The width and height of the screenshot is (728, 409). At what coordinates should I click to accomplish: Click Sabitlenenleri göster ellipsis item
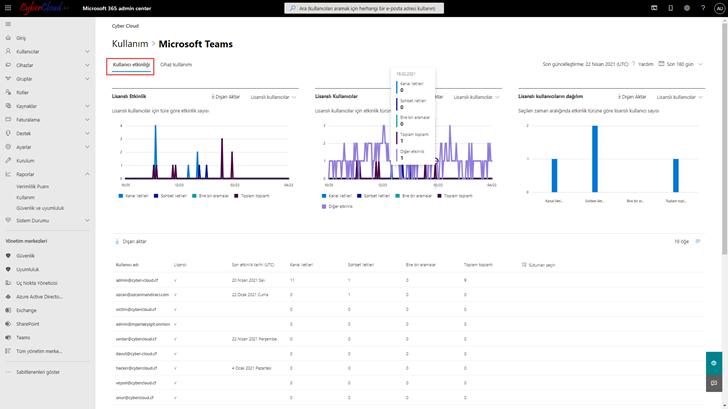click(x=38, y=372)
